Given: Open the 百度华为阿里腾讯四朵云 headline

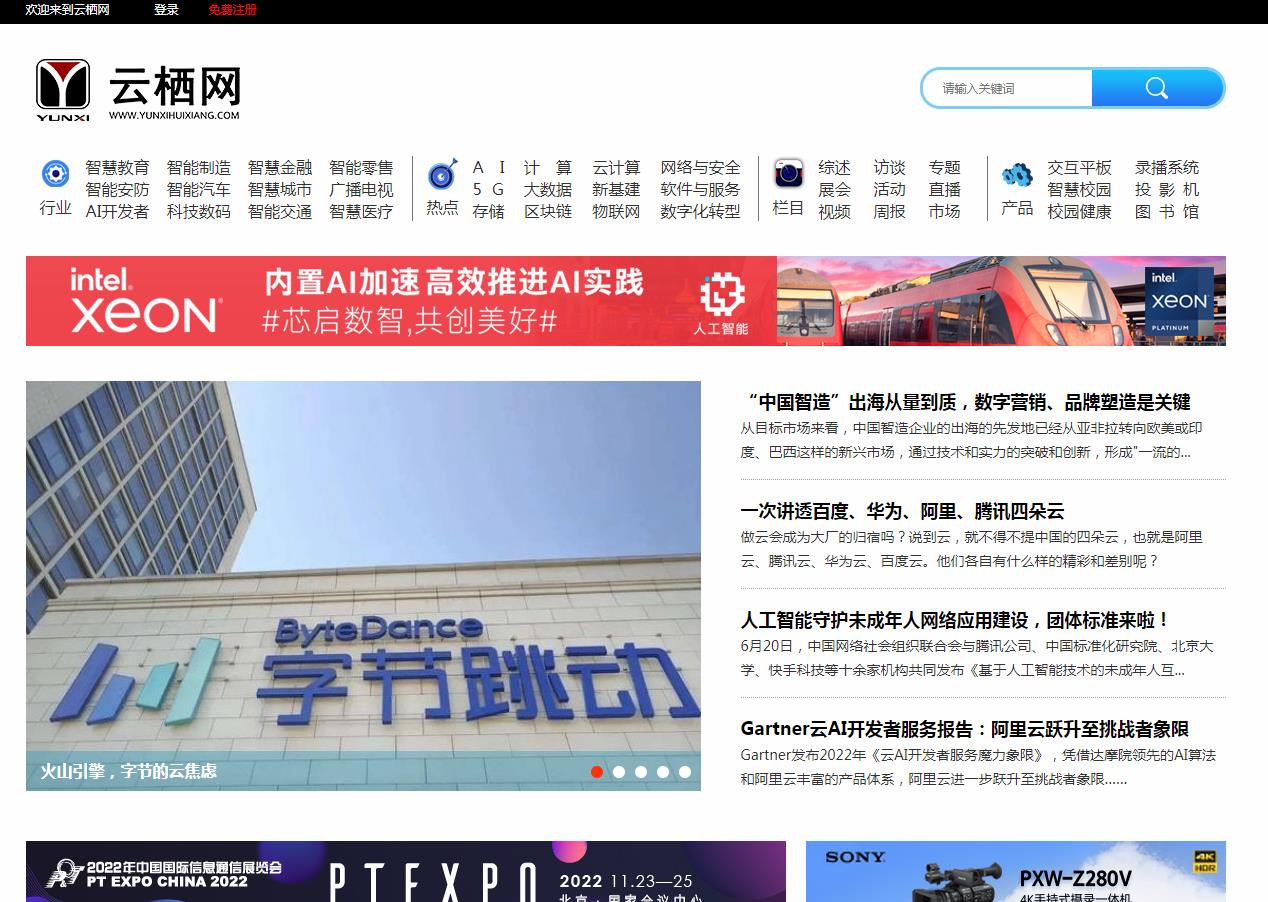Looking at the screenshot, I should [903, 511].
